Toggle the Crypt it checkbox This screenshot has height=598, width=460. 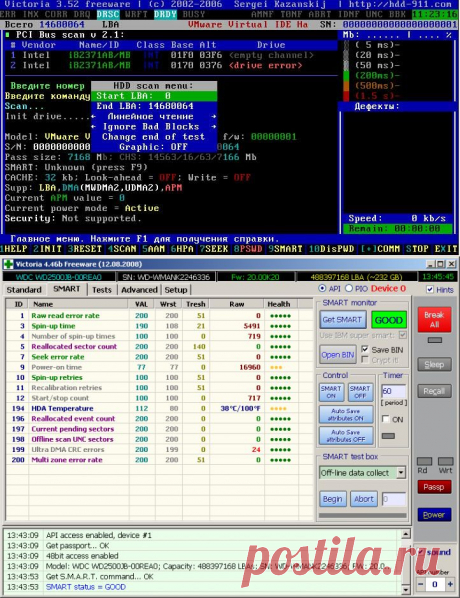click(x=365, y=360)
